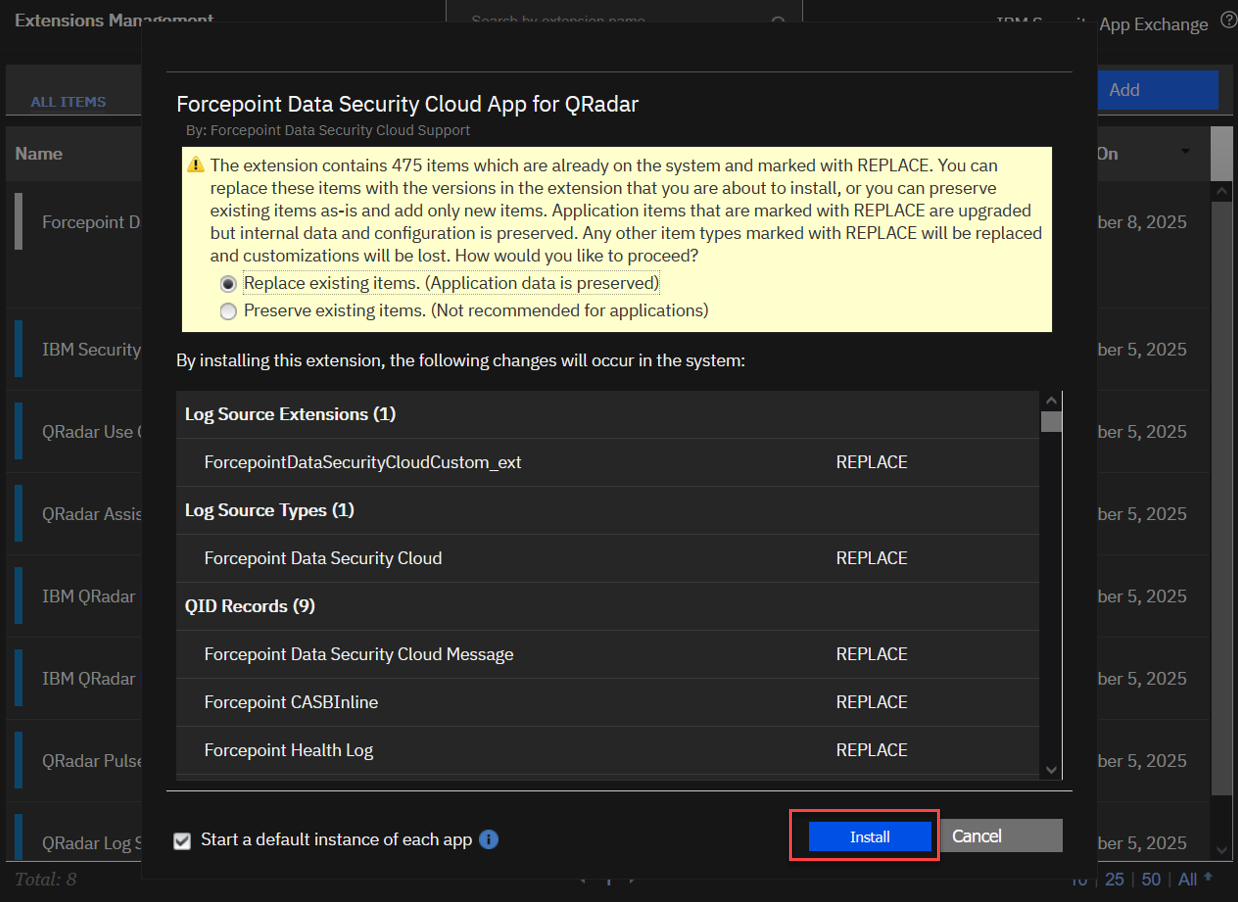Switch to the ALL ITEMS tab
This screenshot has width=1238, height=902.
(x=68, y=102)
